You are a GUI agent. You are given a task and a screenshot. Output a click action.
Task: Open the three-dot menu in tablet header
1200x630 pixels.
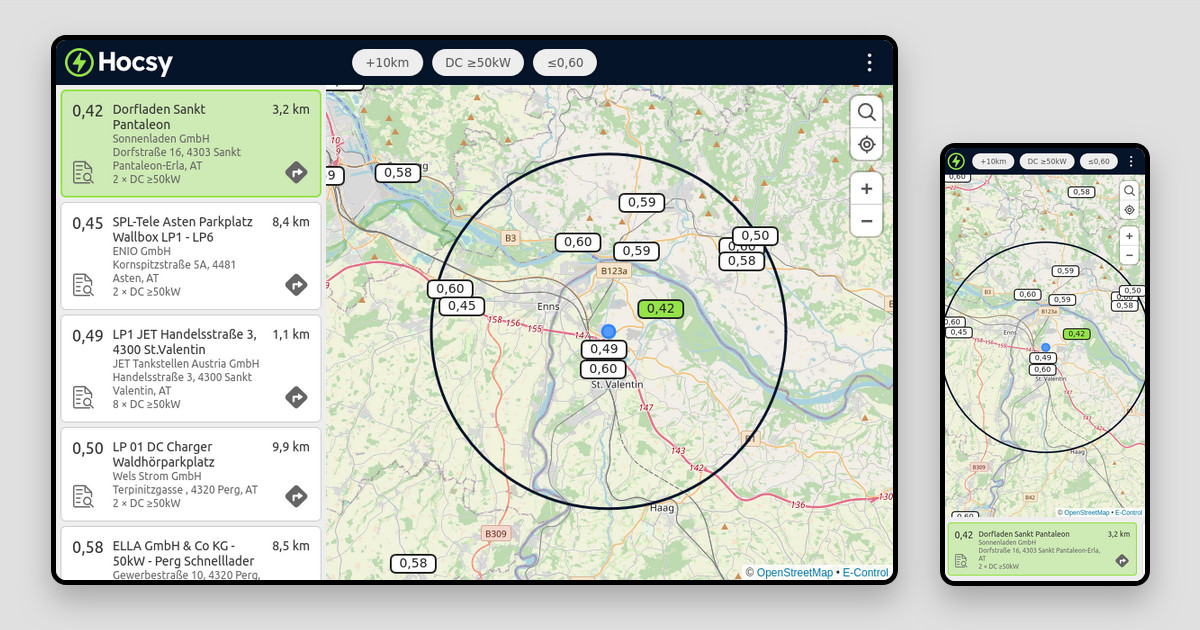[870, 62]
